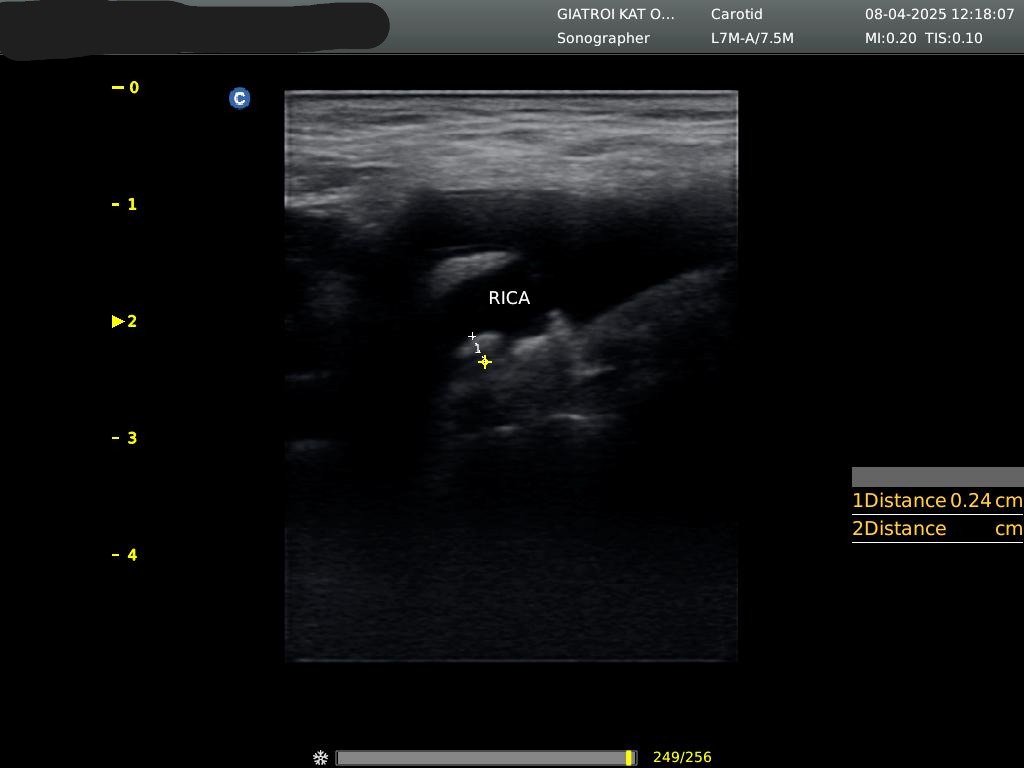
Task: Select the 1Distance 0.24 cm measurement
Action: (x=937, y=501)
